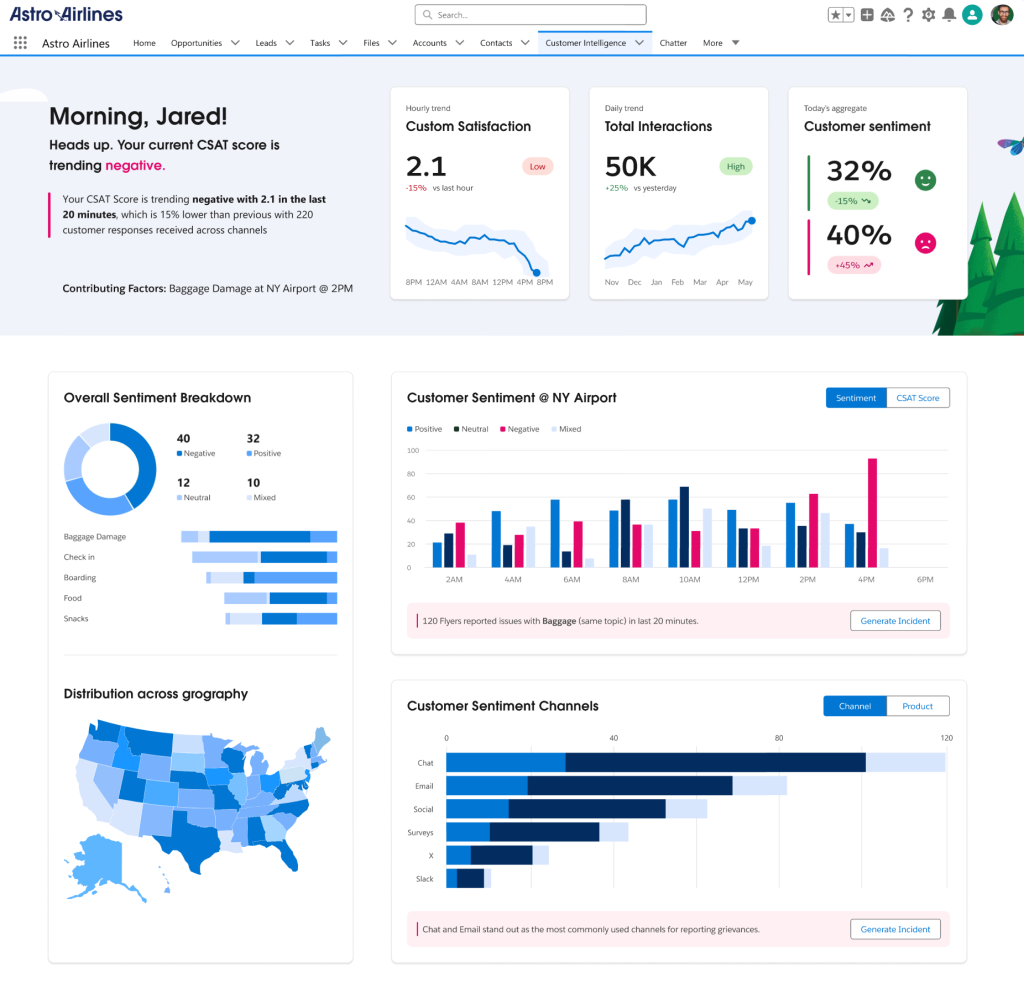The image size is (1024, 999).
Task: Click the Negative legend color swatch
Action: pyautogui.click(x=502, y=429)
